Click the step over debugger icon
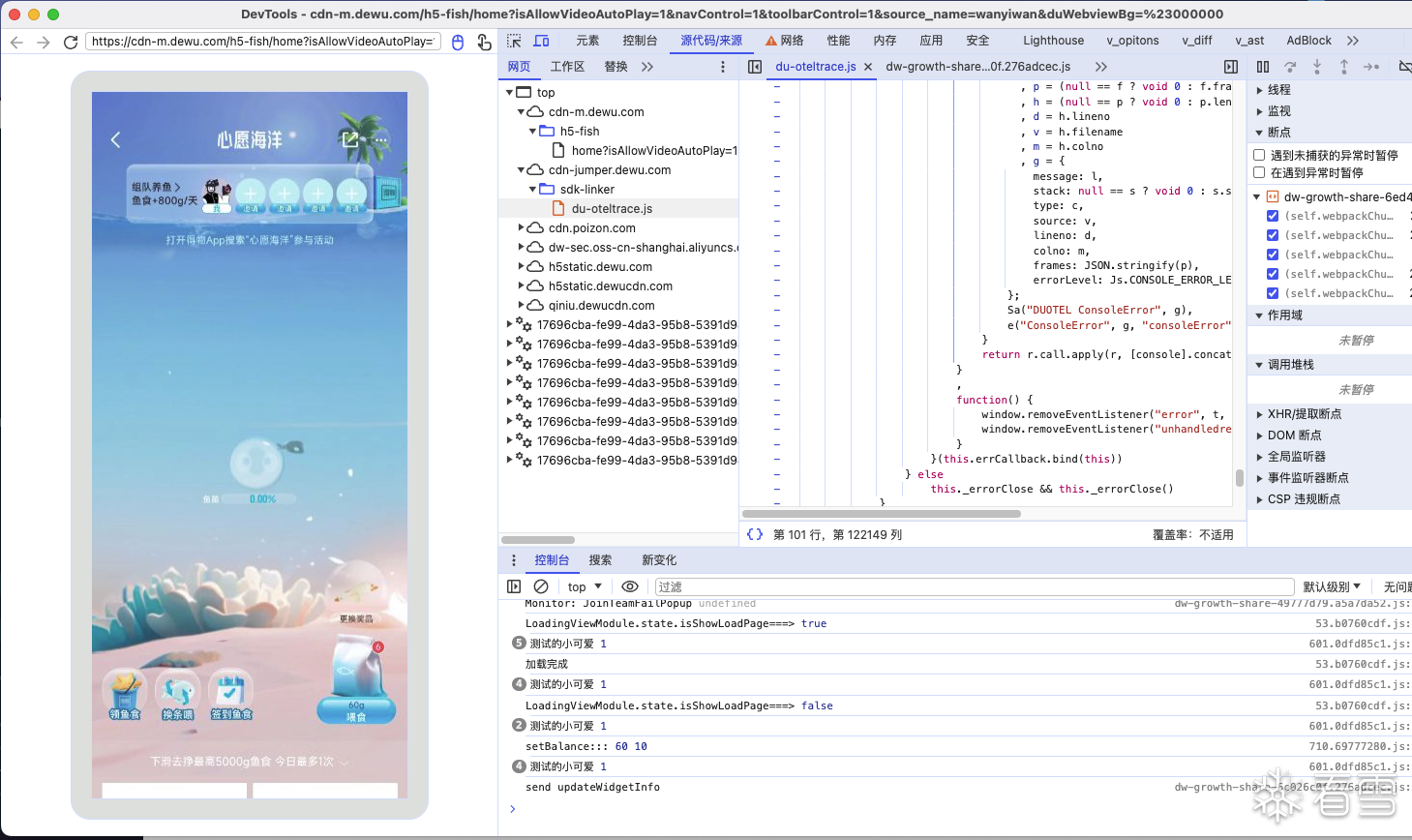The height and width of the screenshot is (840, 1412). coord(1290,67)
